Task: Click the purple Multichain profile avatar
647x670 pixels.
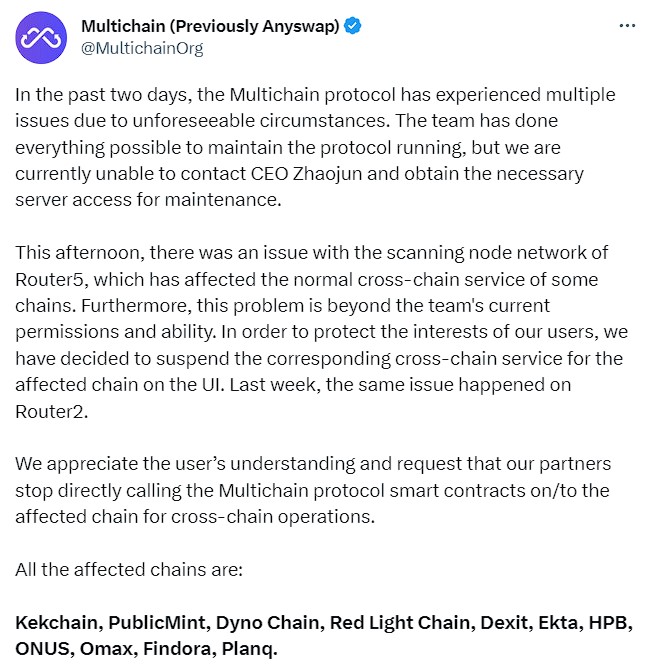Action: point(41,38)
